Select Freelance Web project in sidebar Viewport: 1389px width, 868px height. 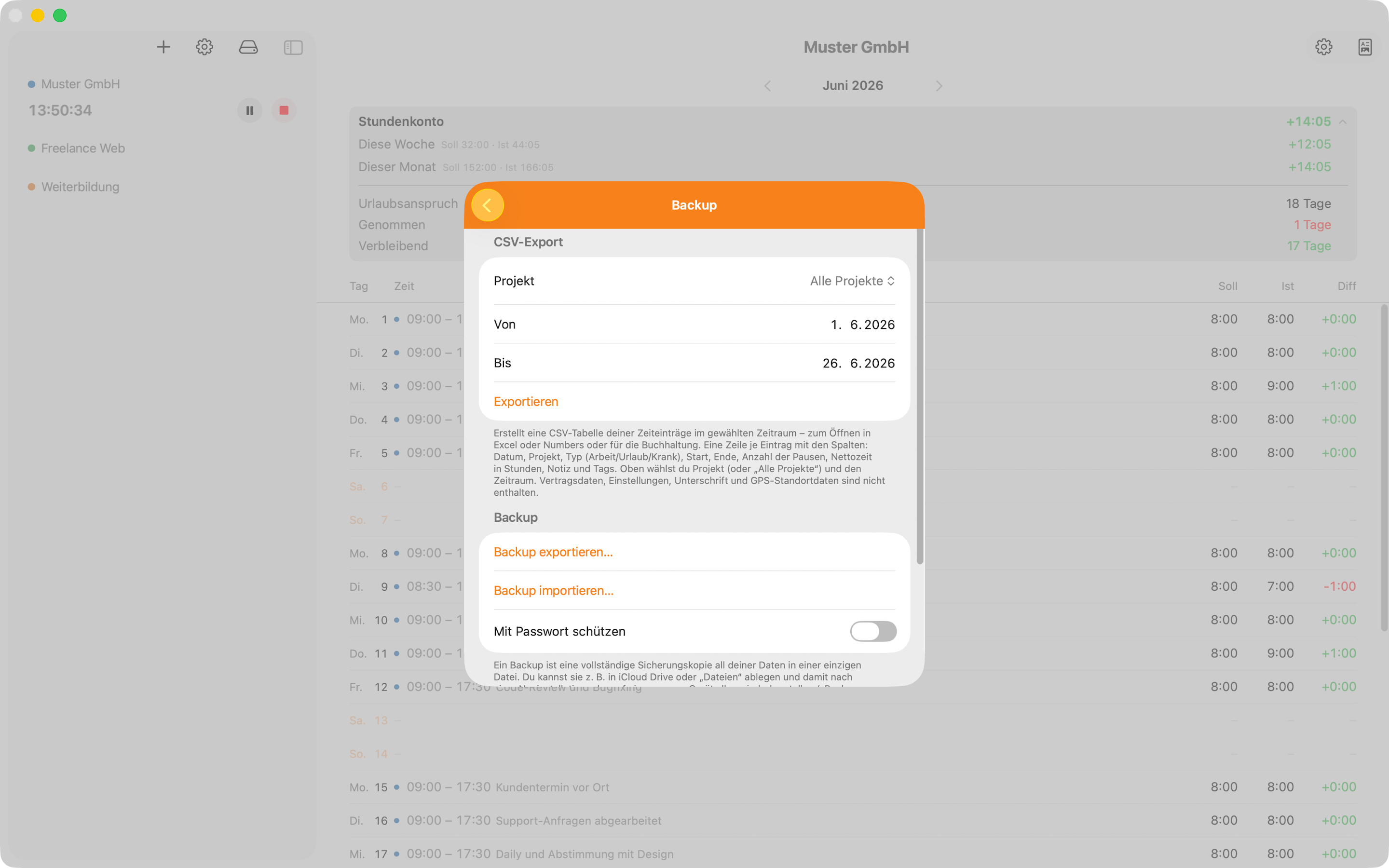83,148
